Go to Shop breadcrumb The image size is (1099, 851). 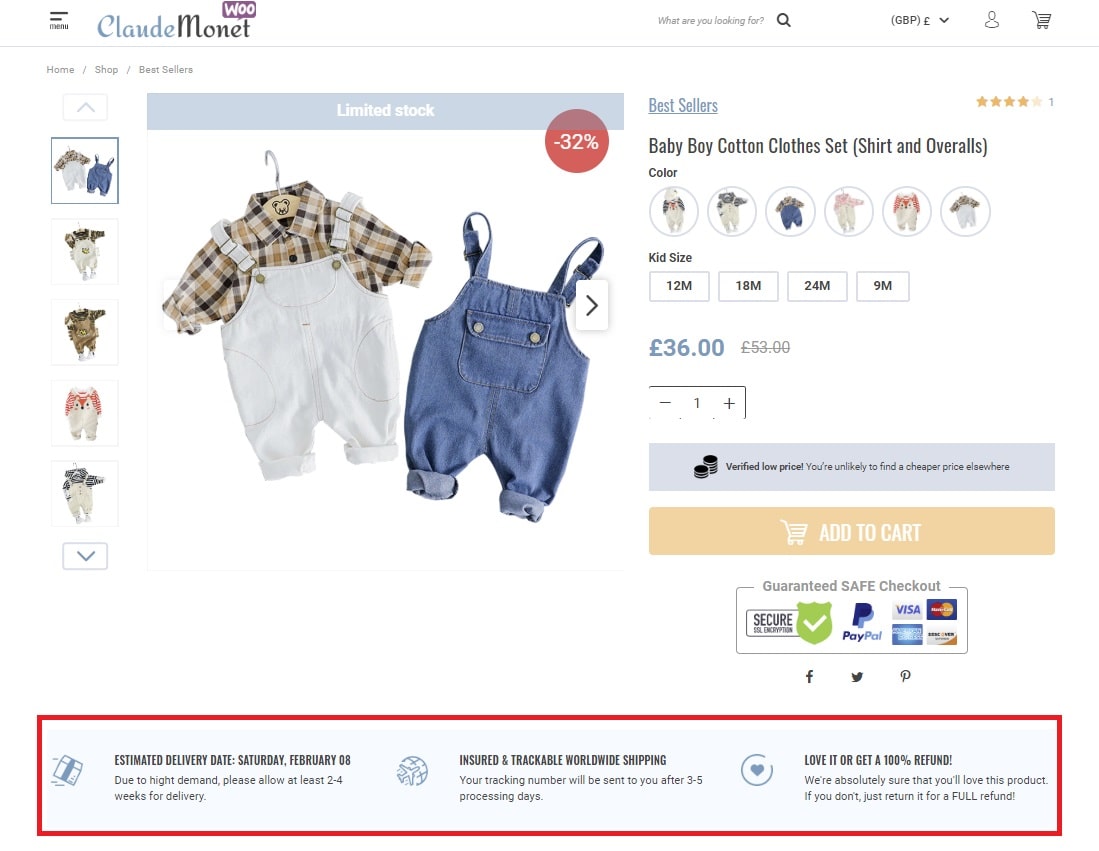[x=107, y=69]
